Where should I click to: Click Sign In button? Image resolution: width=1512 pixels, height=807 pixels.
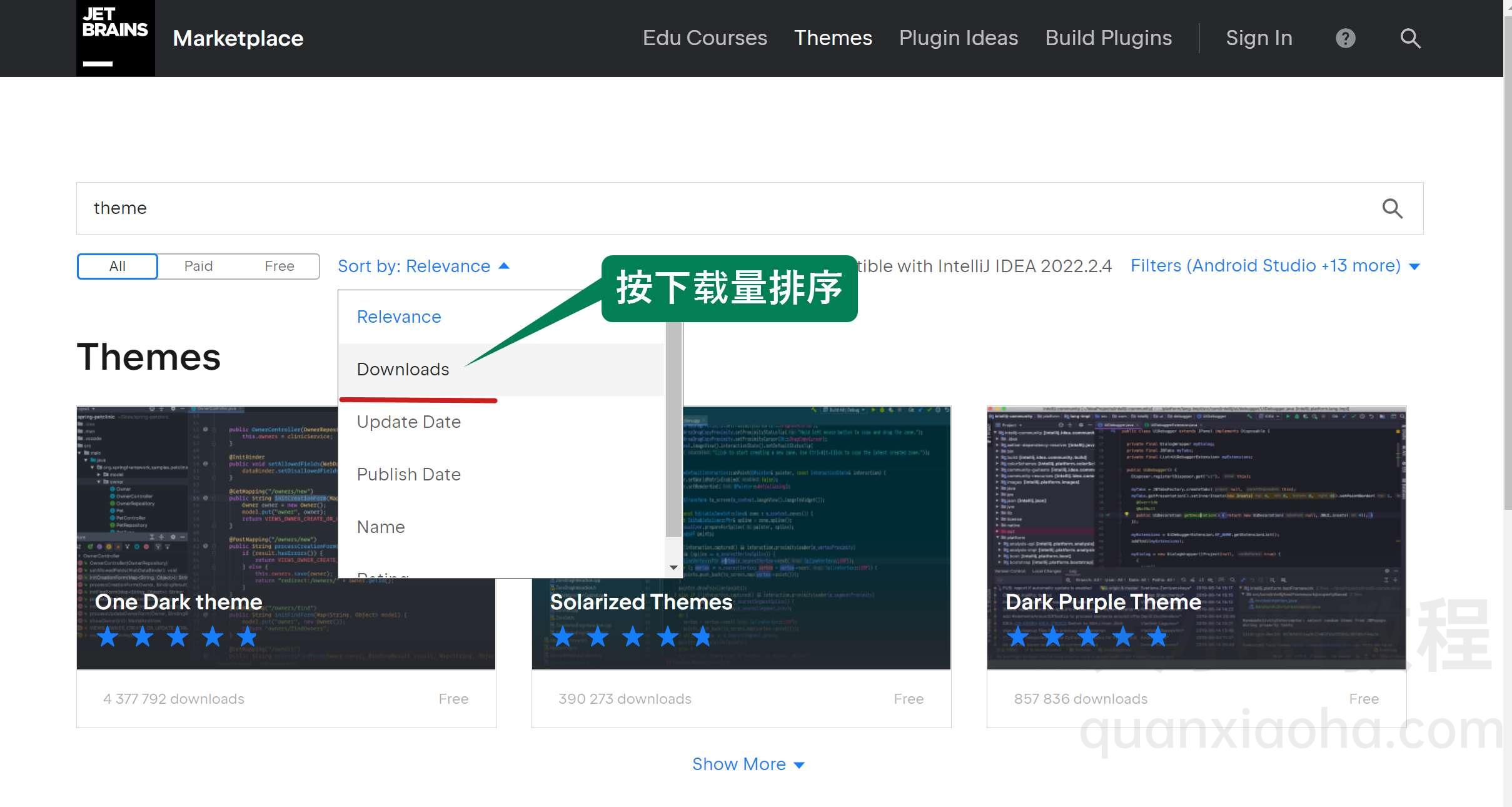click(1258, 38)
